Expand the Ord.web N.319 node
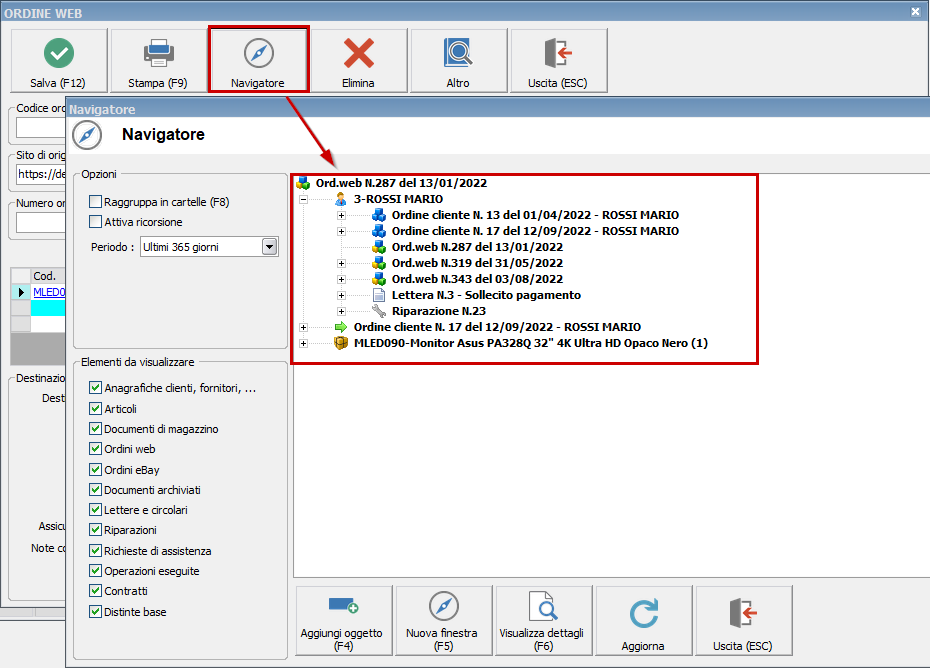The height and width of the screenshot is (668, 930). pos(342,263)
